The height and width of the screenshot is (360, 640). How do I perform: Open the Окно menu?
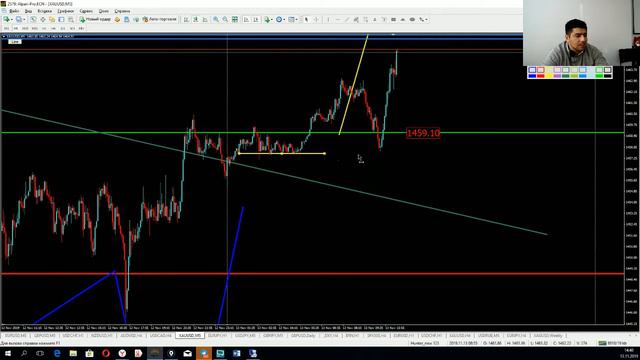coord(104,11)
